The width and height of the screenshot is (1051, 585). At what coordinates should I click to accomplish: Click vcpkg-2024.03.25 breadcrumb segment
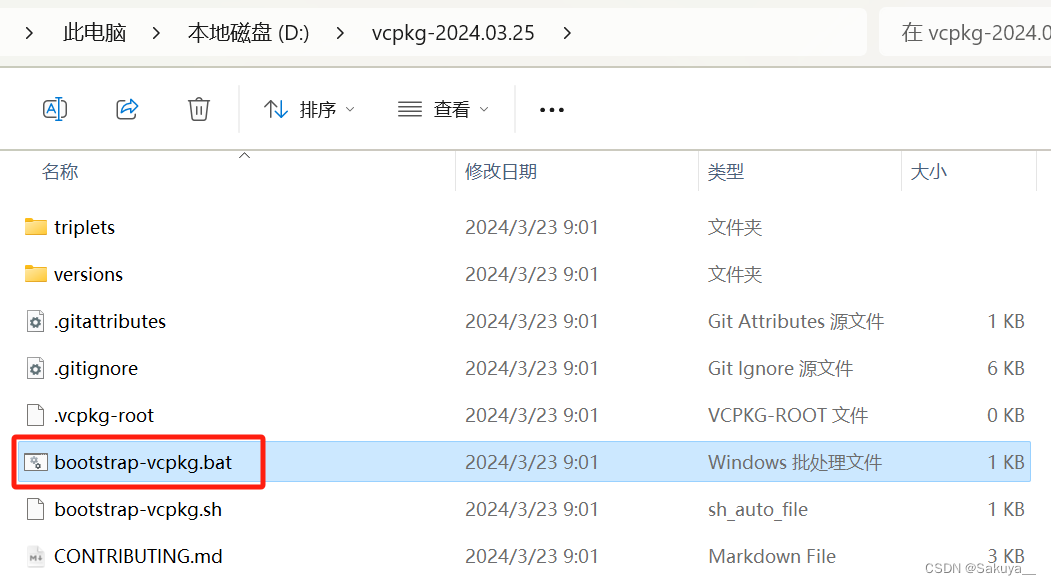[x=453, y=32]
